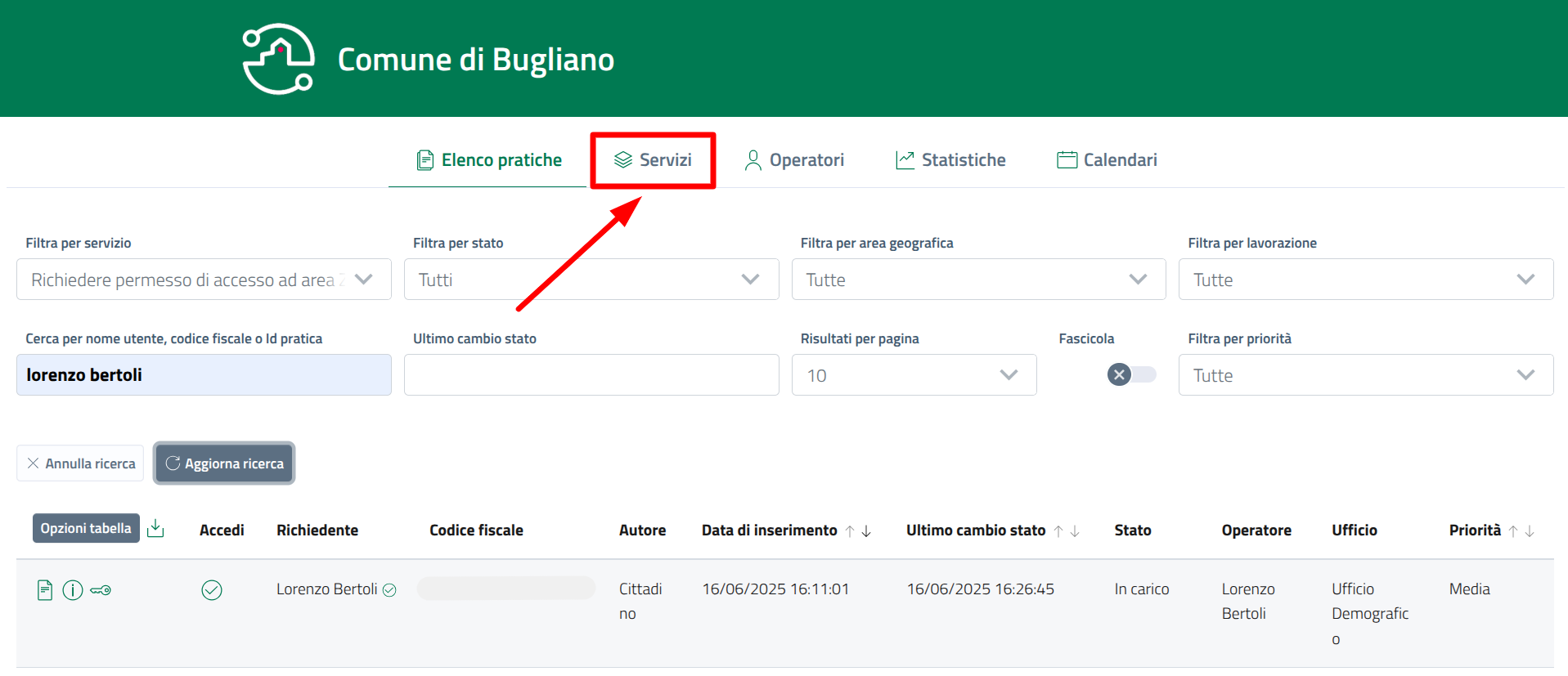Click the info icon in the table row
The image size is (1568, 676).
point(73,589)
